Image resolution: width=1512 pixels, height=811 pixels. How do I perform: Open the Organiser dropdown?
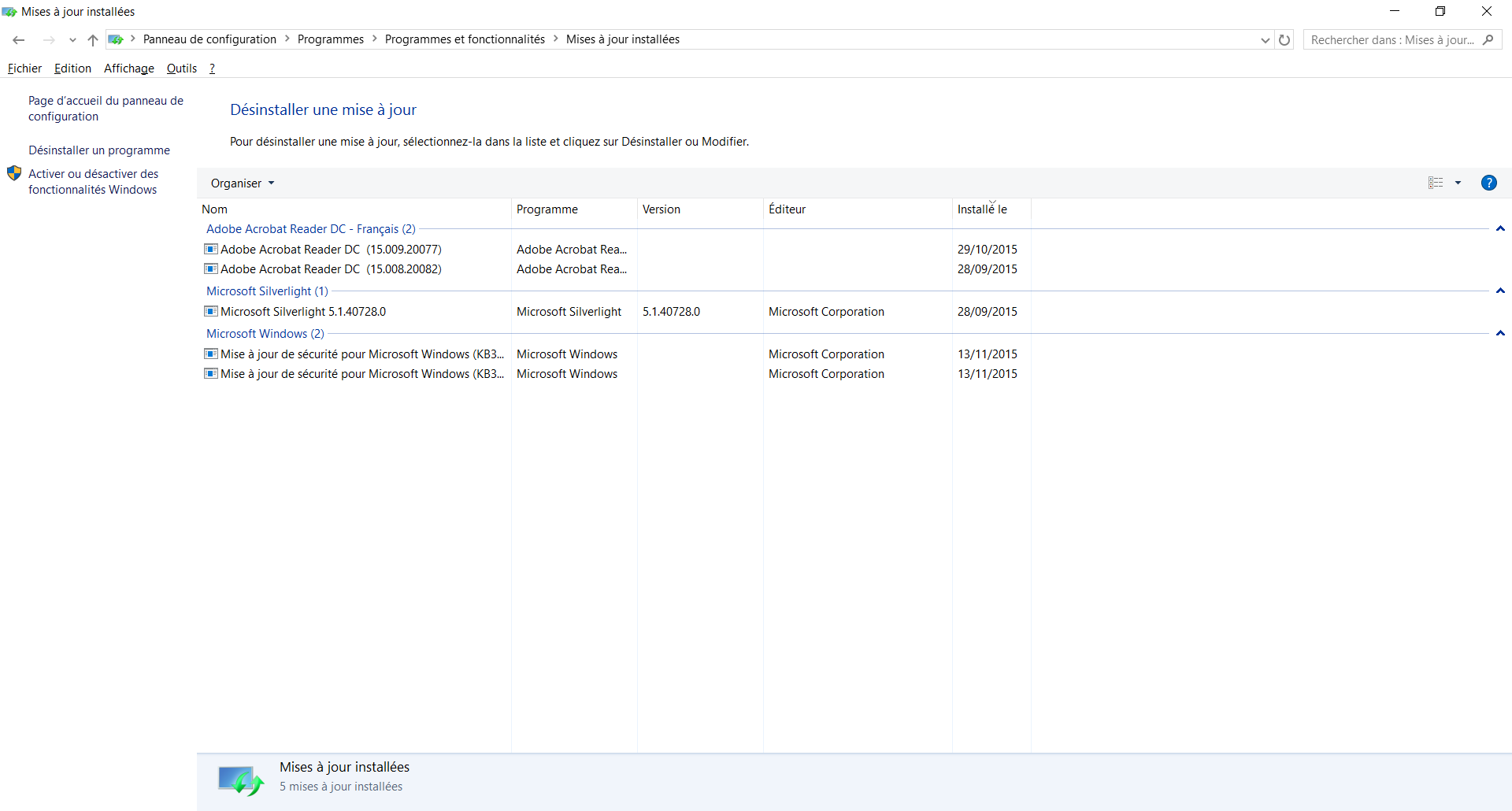243,183
